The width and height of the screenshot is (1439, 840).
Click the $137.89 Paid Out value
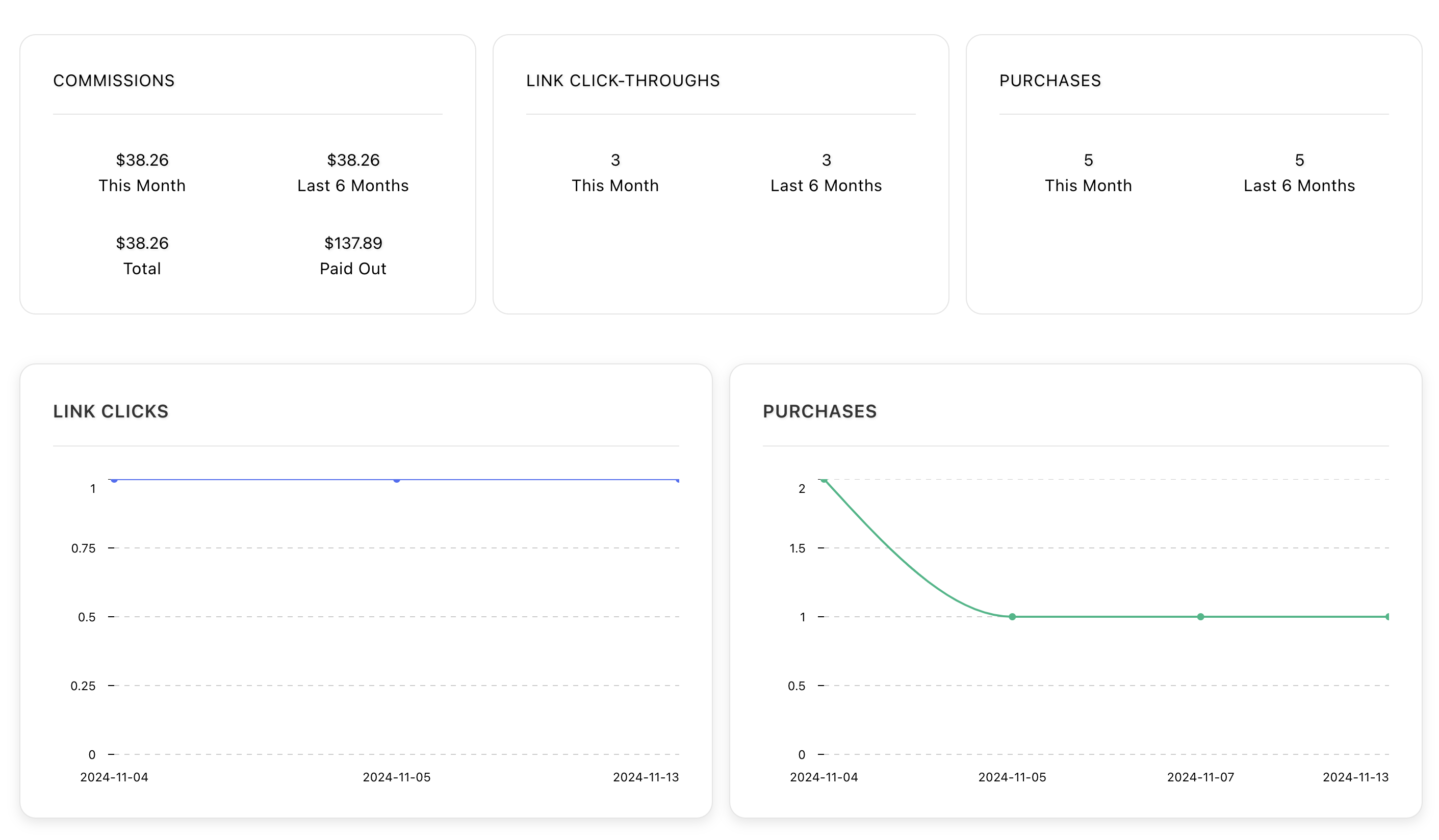click(353, 243)
